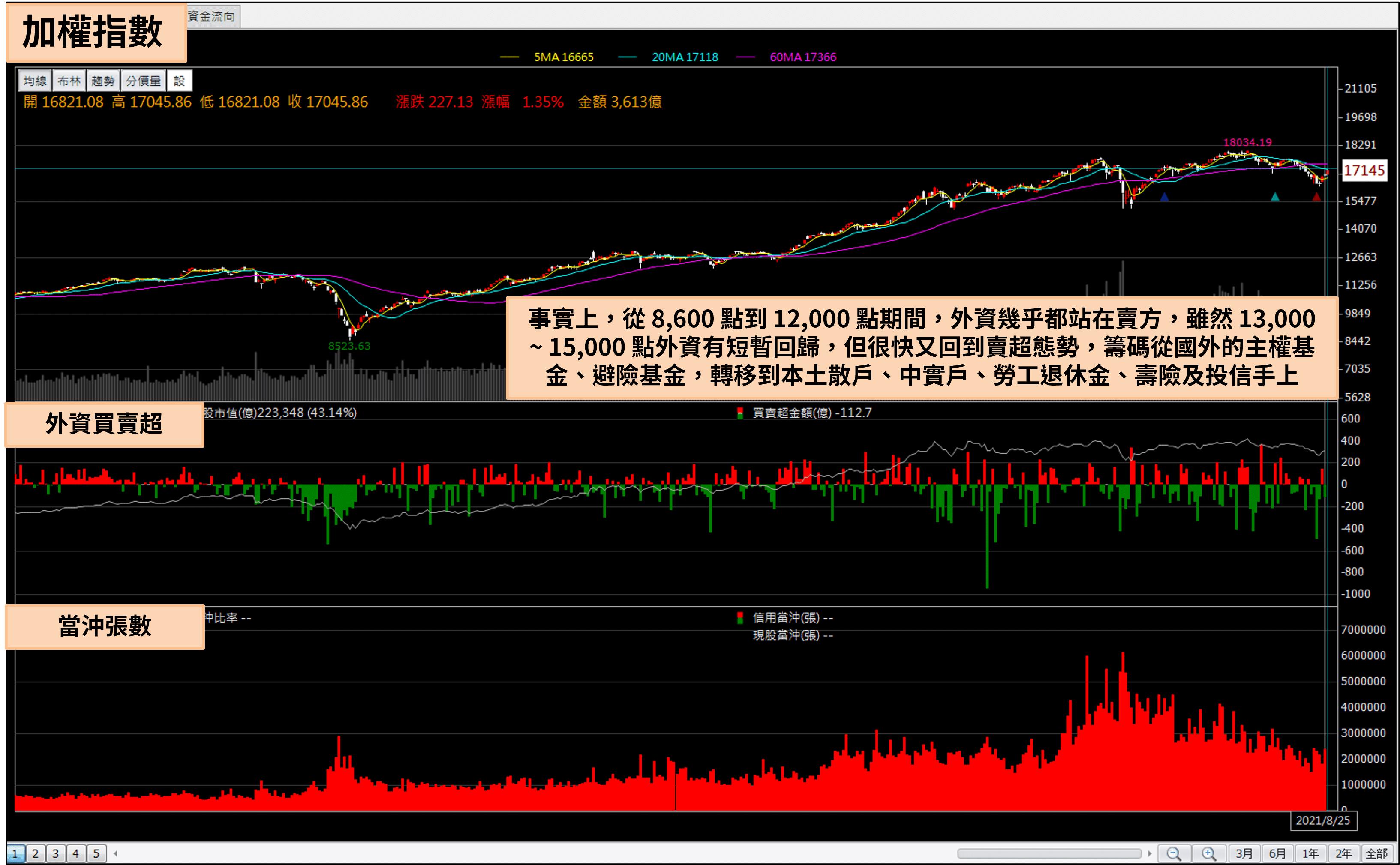Click the horizontal timeline scrollbar

(1050, 853)
